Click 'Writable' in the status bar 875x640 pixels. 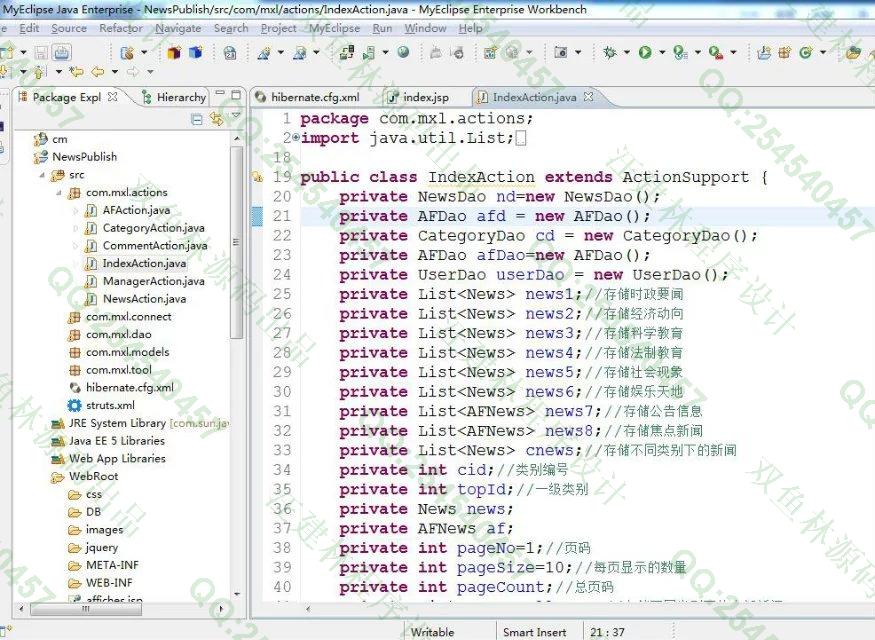(432, 632)
